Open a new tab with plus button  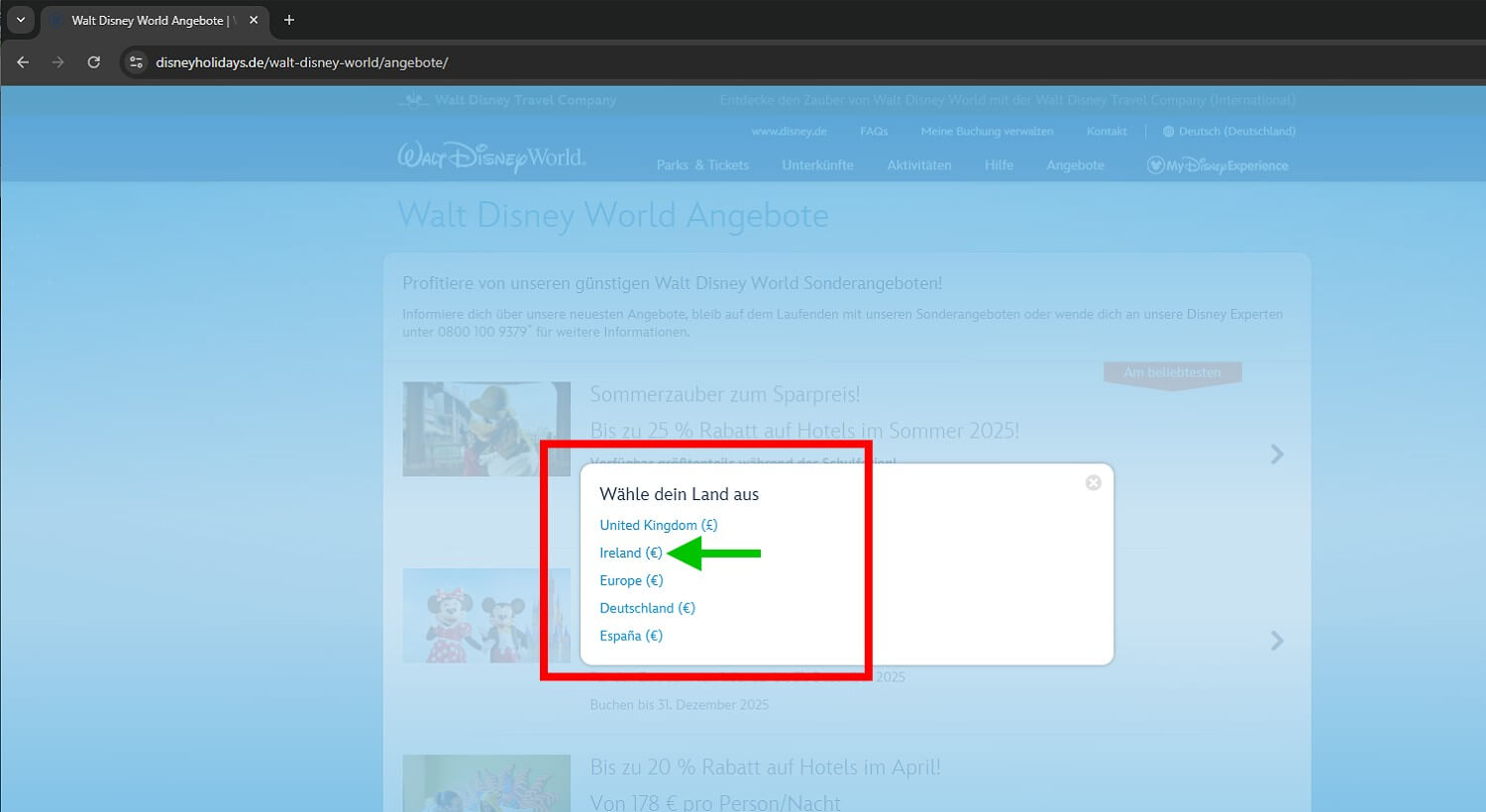point(289,20)
